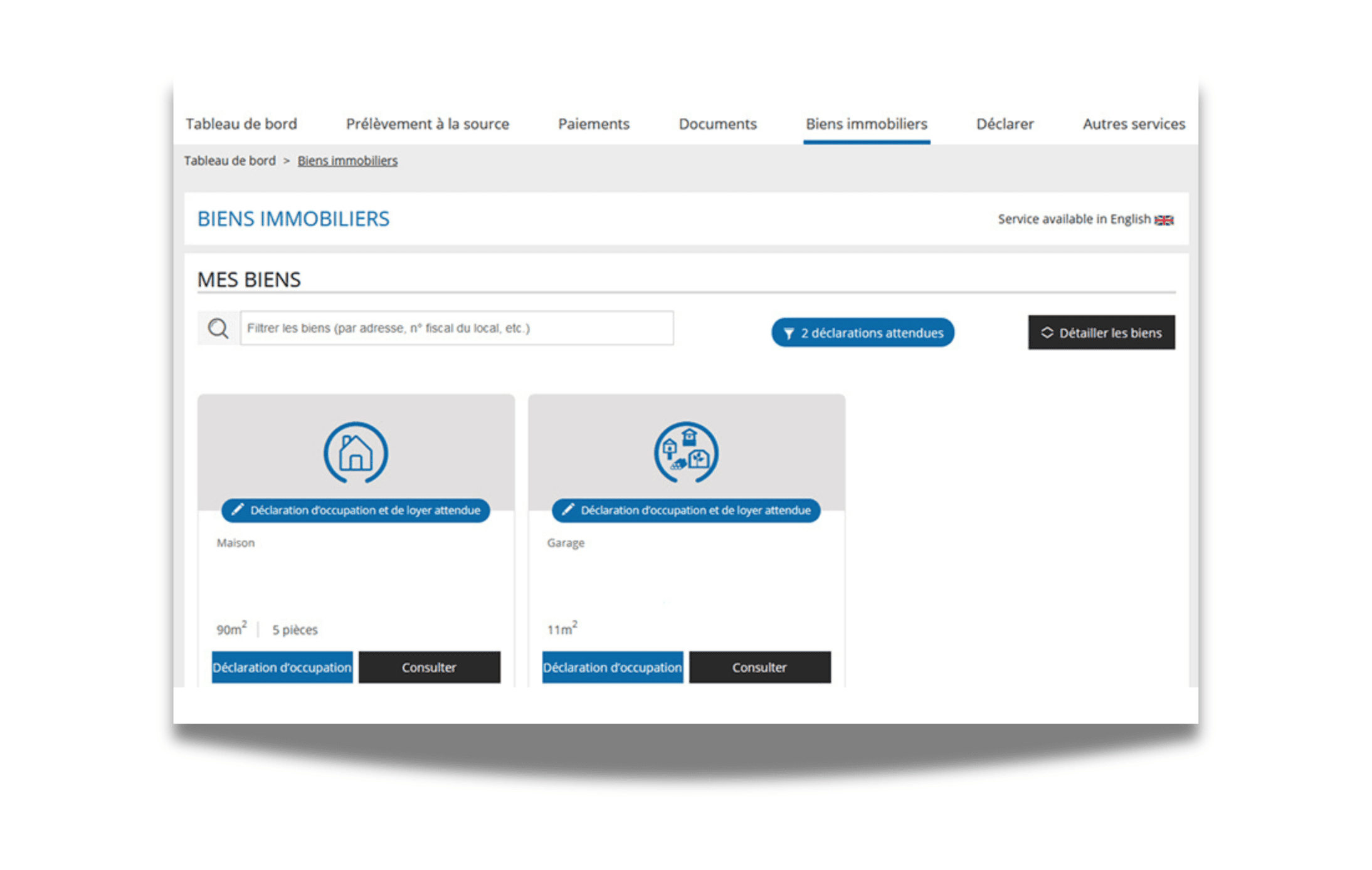The image size is (1372, 870).
Task: Toggle the 2 déclarations attendues filter
Action: (863, 333)
